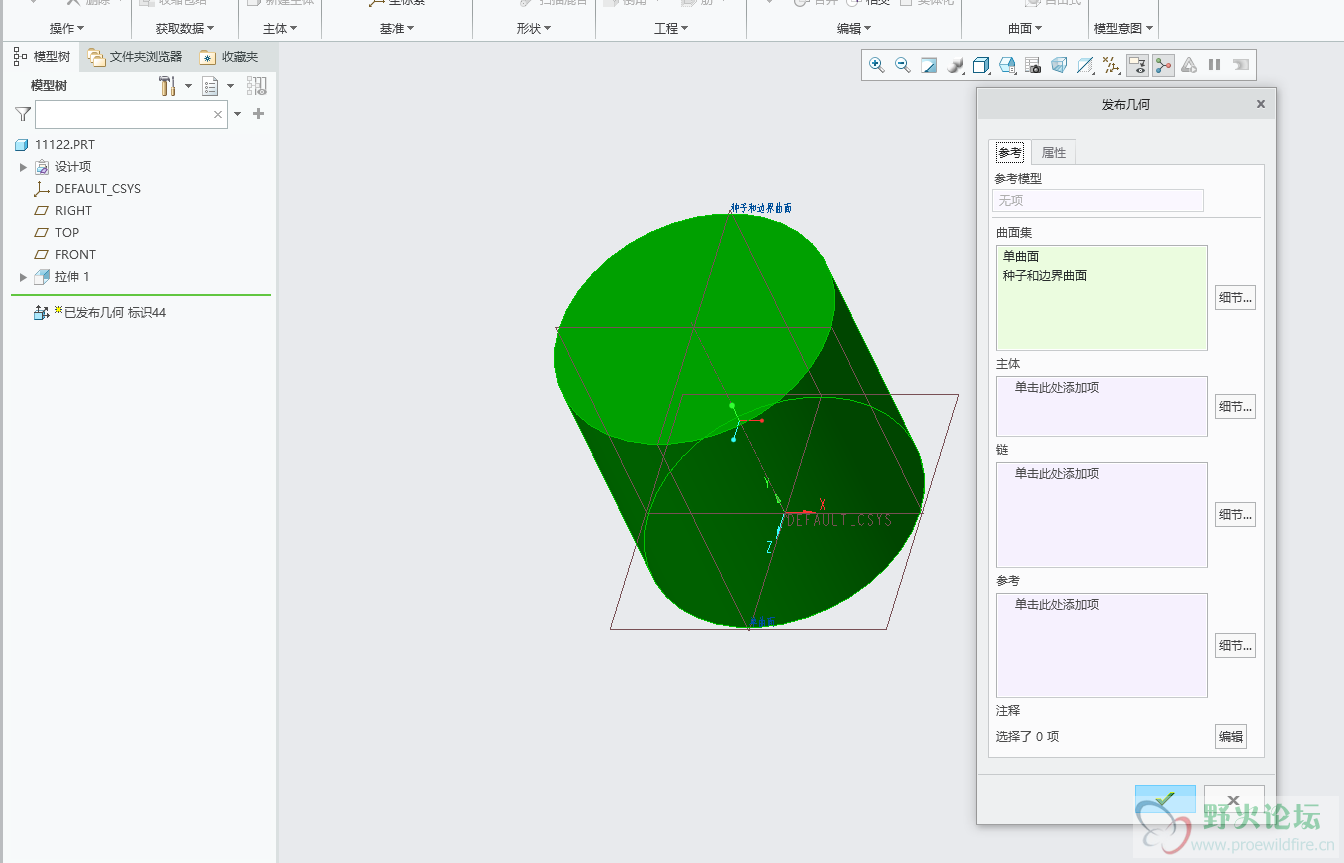1344x863 pixels.
Task: Open the 编辑 ribbon group dropdown
Action: pyautogui.click(x=854, y=29)
